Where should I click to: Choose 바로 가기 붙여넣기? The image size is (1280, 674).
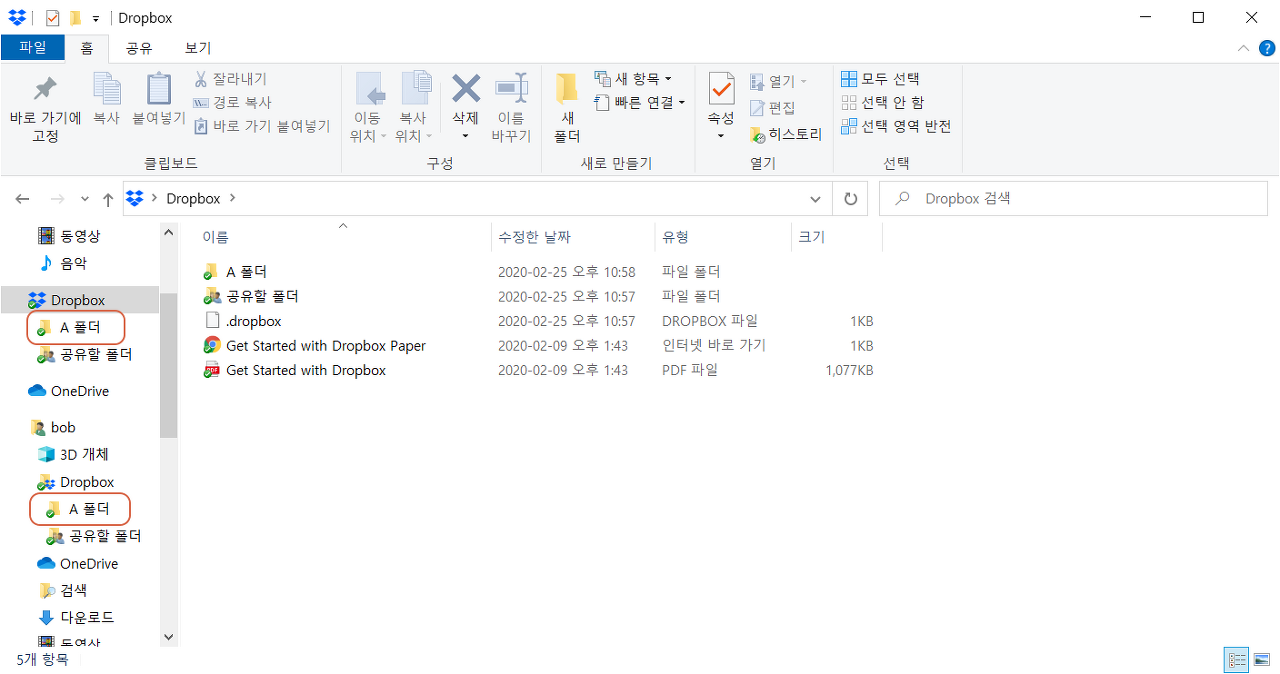click(261, 126)
